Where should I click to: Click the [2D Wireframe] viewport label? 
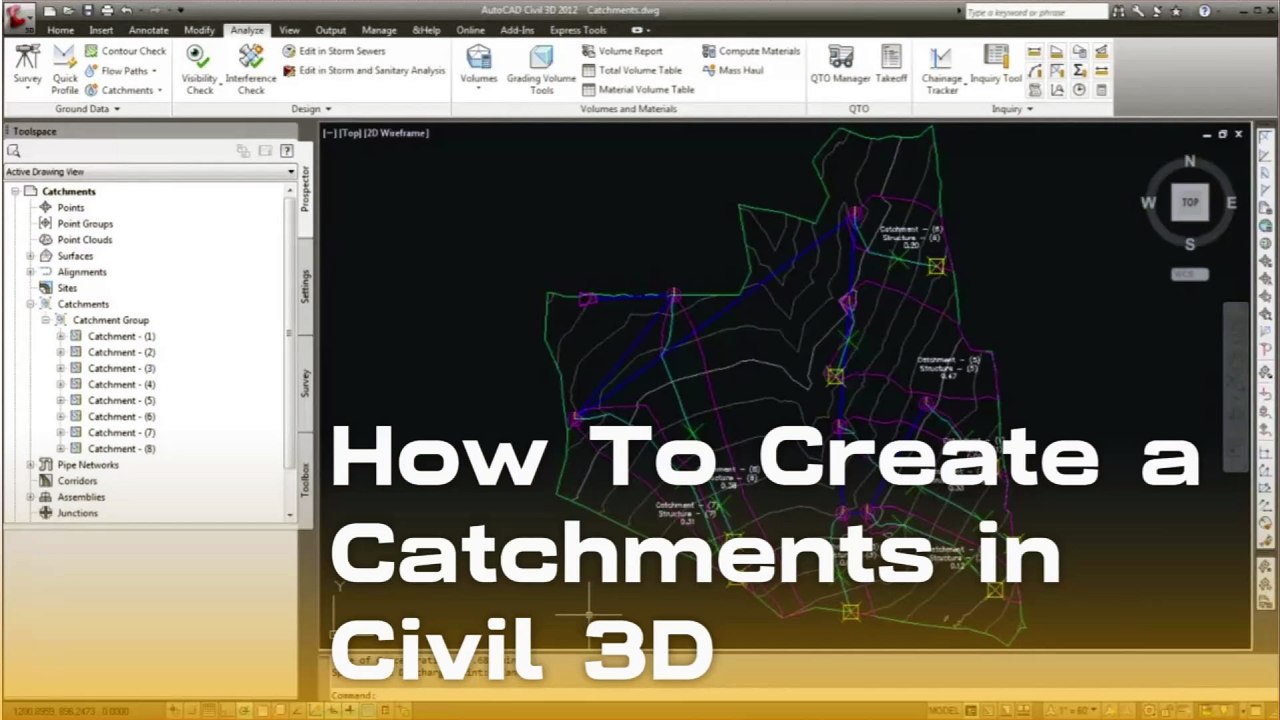coord(397,133)
